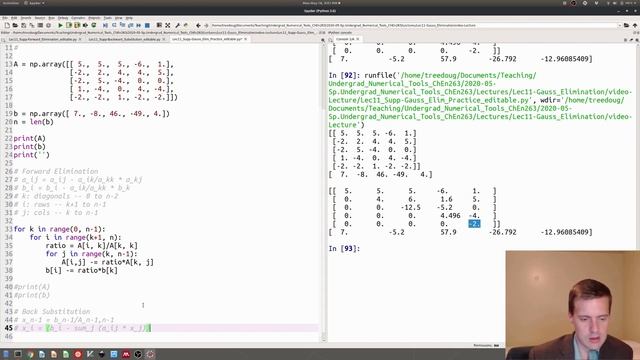Click the In [92]: runfile command text
640x360 pixels.
coord(480,100)
